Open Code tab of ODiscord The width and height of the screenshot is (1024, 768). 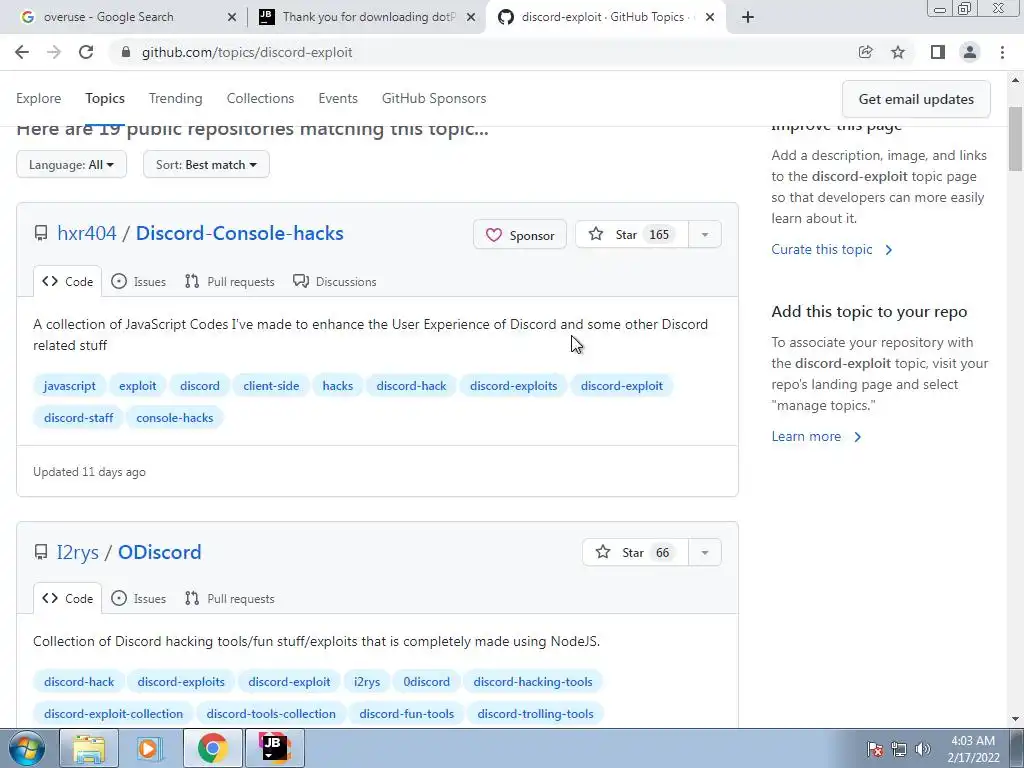[x=67, y=598]
